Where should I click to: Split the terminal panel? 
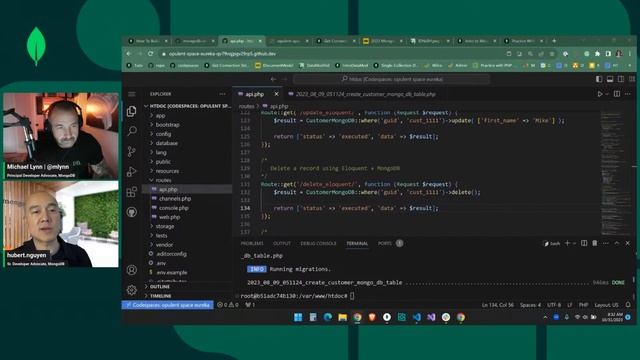click(584, 243)
